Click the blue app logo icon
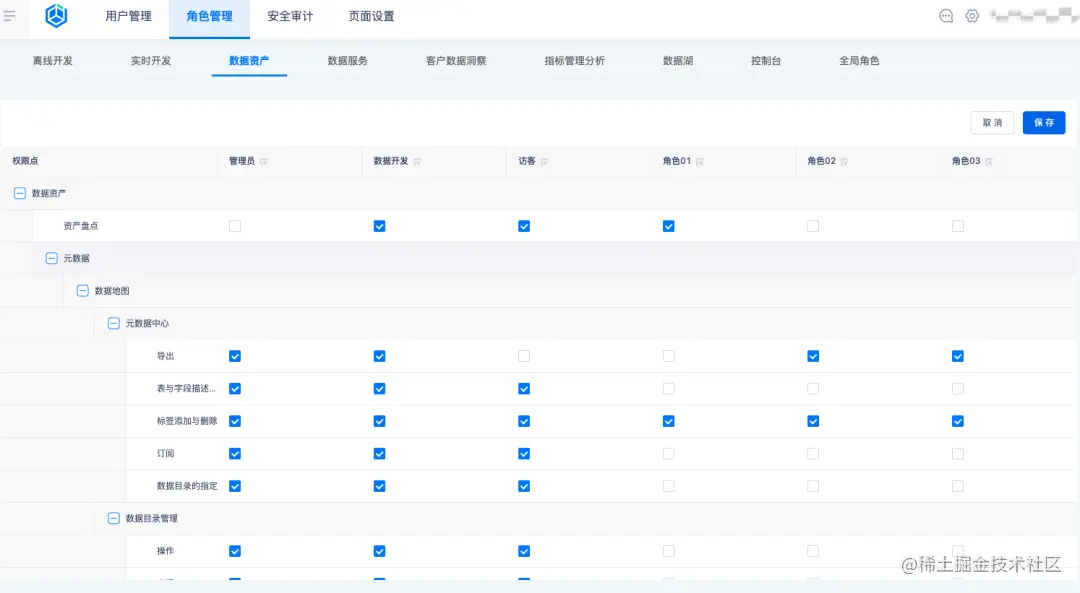1080x593 pixels. tap(55, 16)
